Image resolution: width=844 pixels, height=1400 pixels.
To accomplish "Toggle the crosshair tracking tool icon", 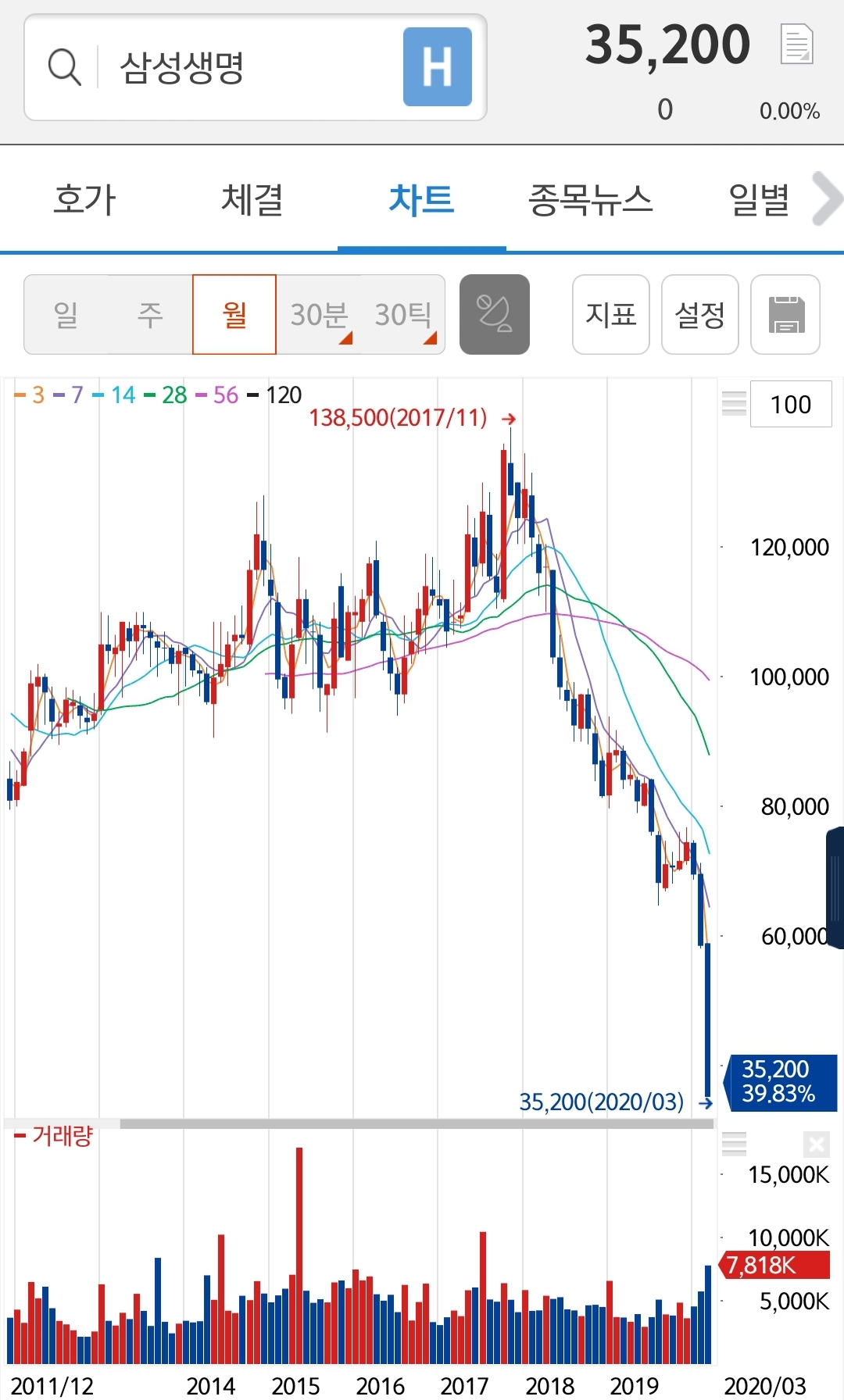I will (x=495, y=315).
